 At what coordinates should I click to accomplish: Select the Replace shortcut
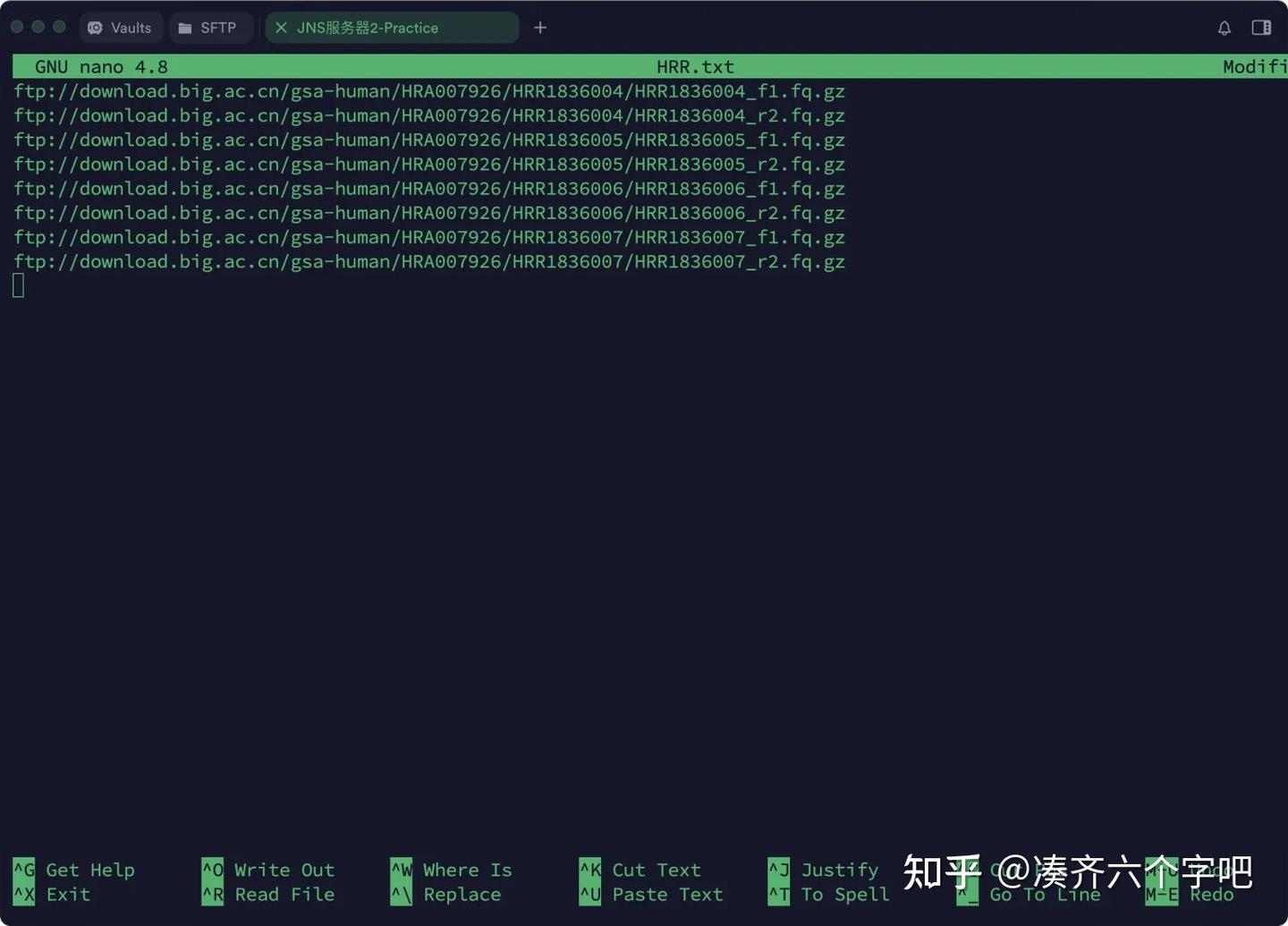(462, 894)
